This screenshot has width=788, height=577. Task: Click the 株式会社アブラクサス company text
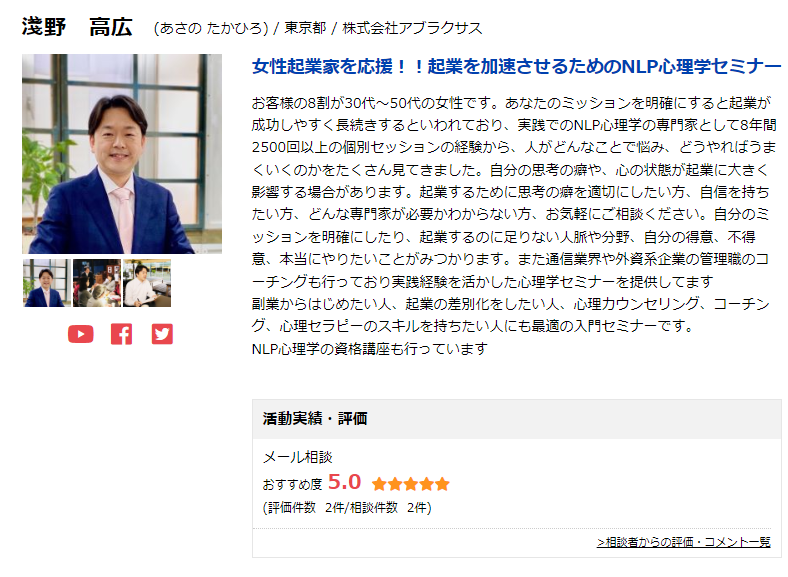412,28
